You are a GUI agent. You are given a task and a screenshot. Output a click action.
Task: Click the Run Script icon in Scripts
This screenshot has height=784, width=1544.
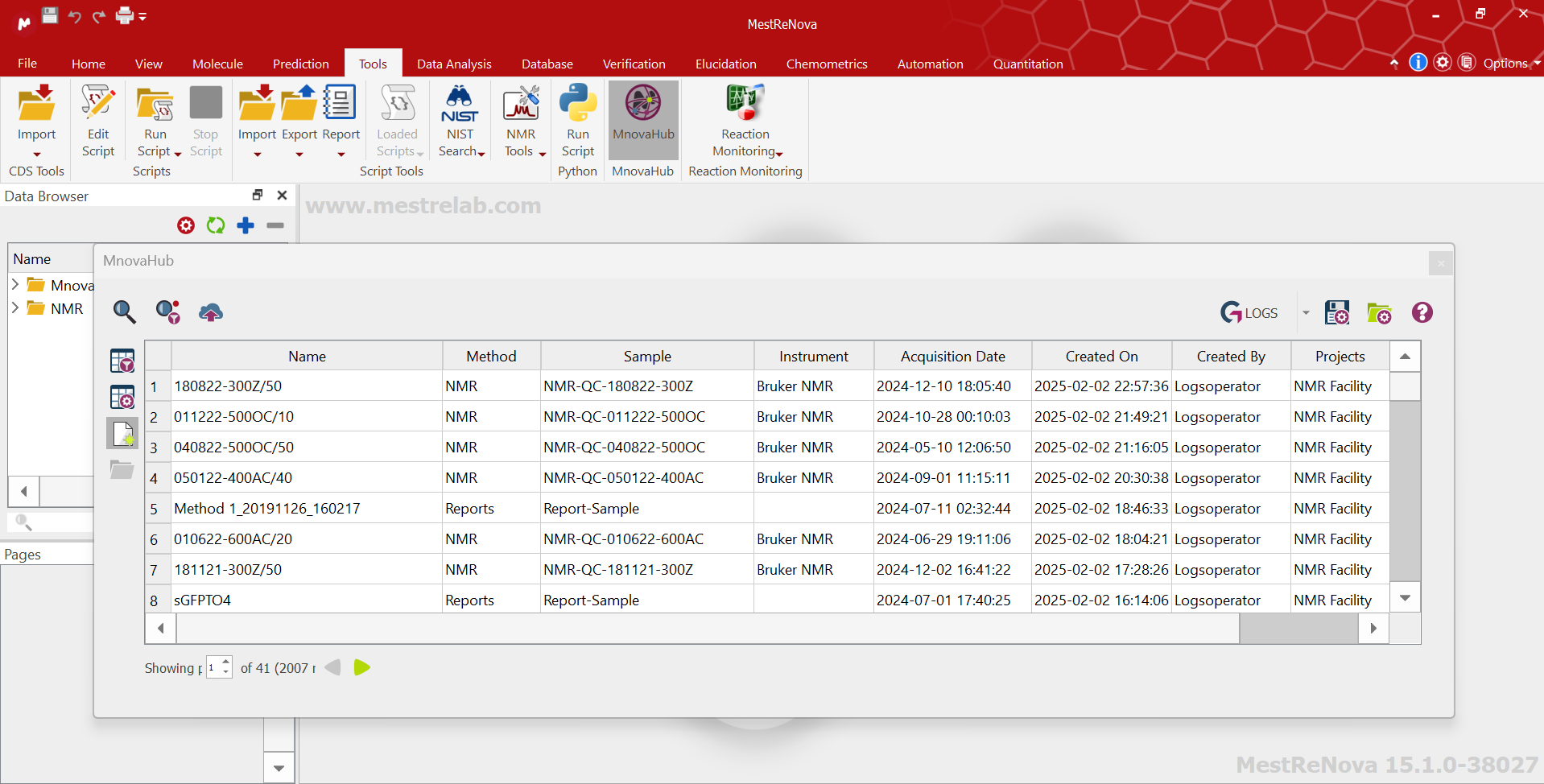point(155,104)
